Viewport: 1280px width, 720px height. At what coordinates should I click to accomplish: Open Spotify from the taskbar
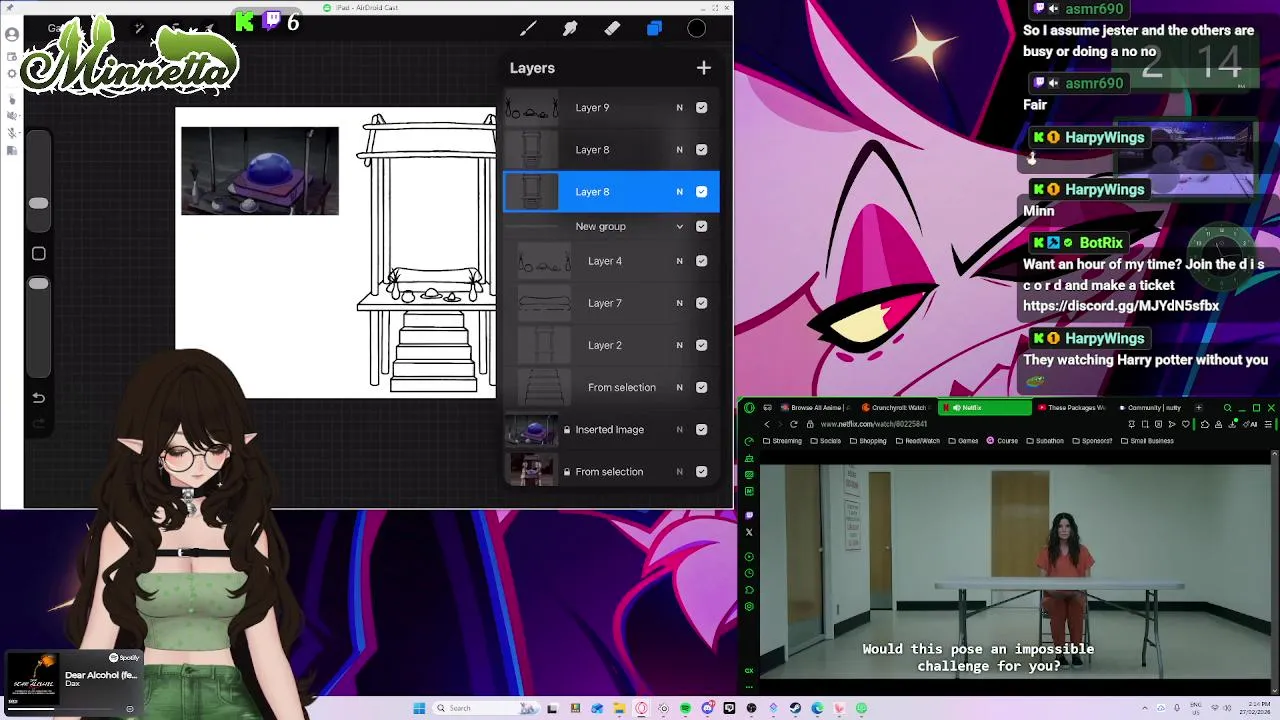[x=685, y=708]
